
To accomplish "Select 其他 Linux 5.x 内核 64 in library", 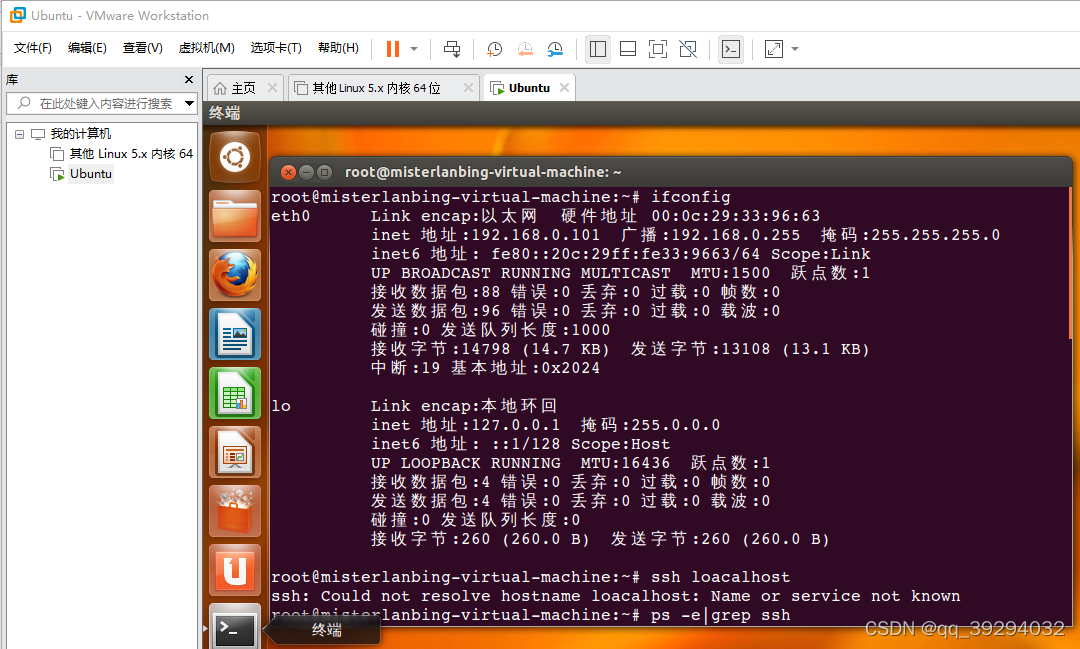I will coord(131,154).
